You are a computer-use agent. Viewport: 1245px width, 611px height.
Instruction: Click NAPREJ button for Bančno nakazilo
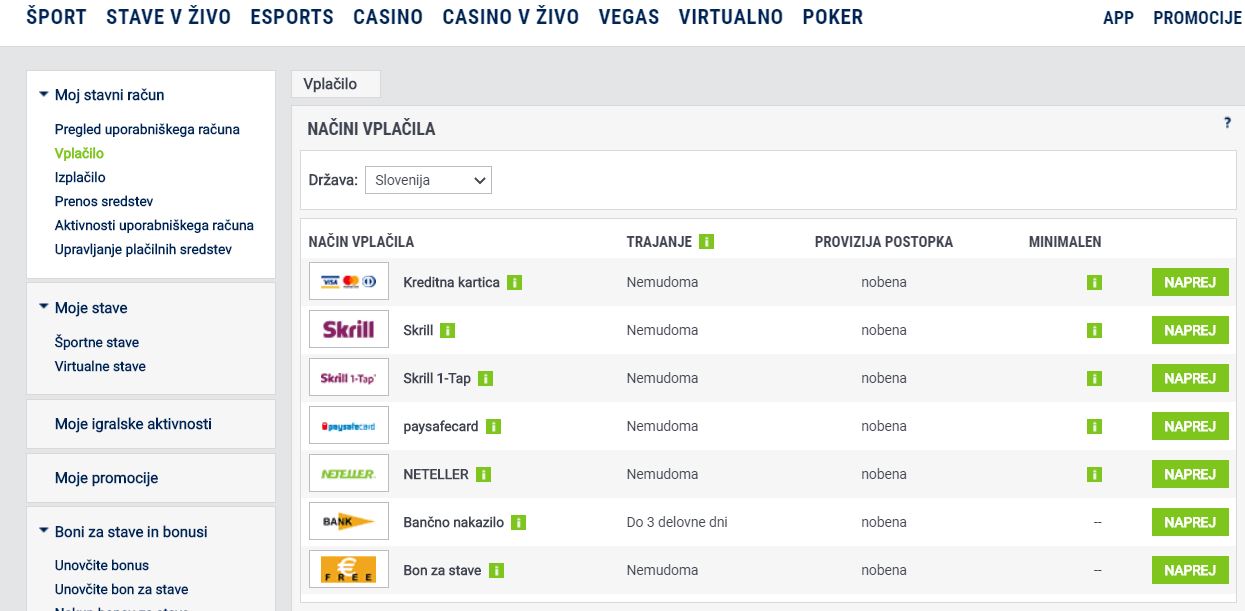1190,523
